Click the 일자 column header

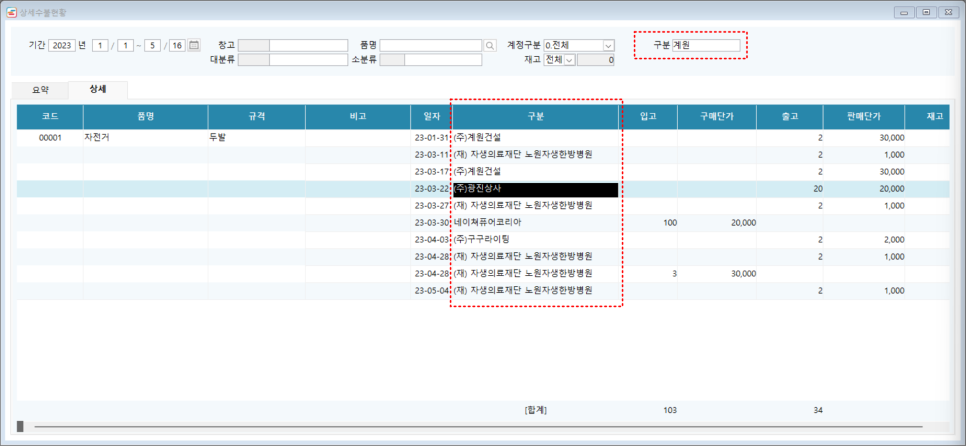pos(431,116)
